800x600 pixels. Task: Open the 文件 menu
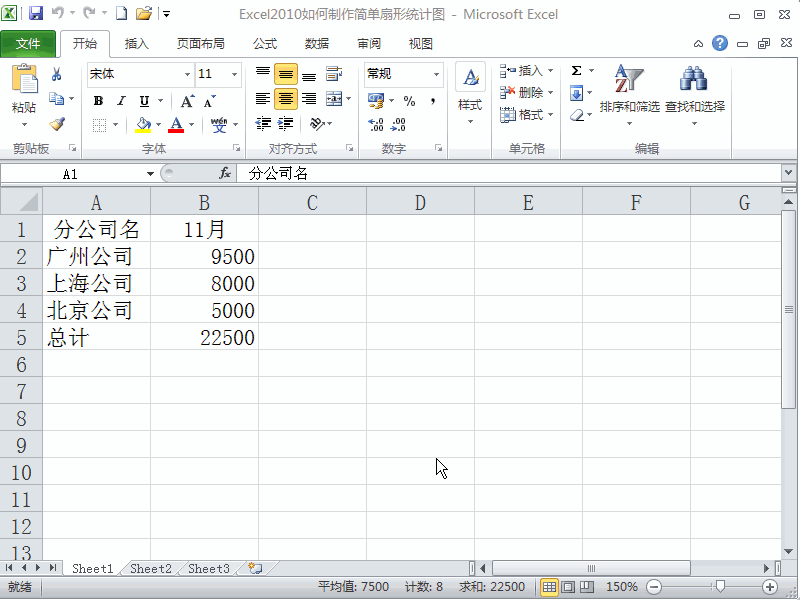[x=30, y=43]
